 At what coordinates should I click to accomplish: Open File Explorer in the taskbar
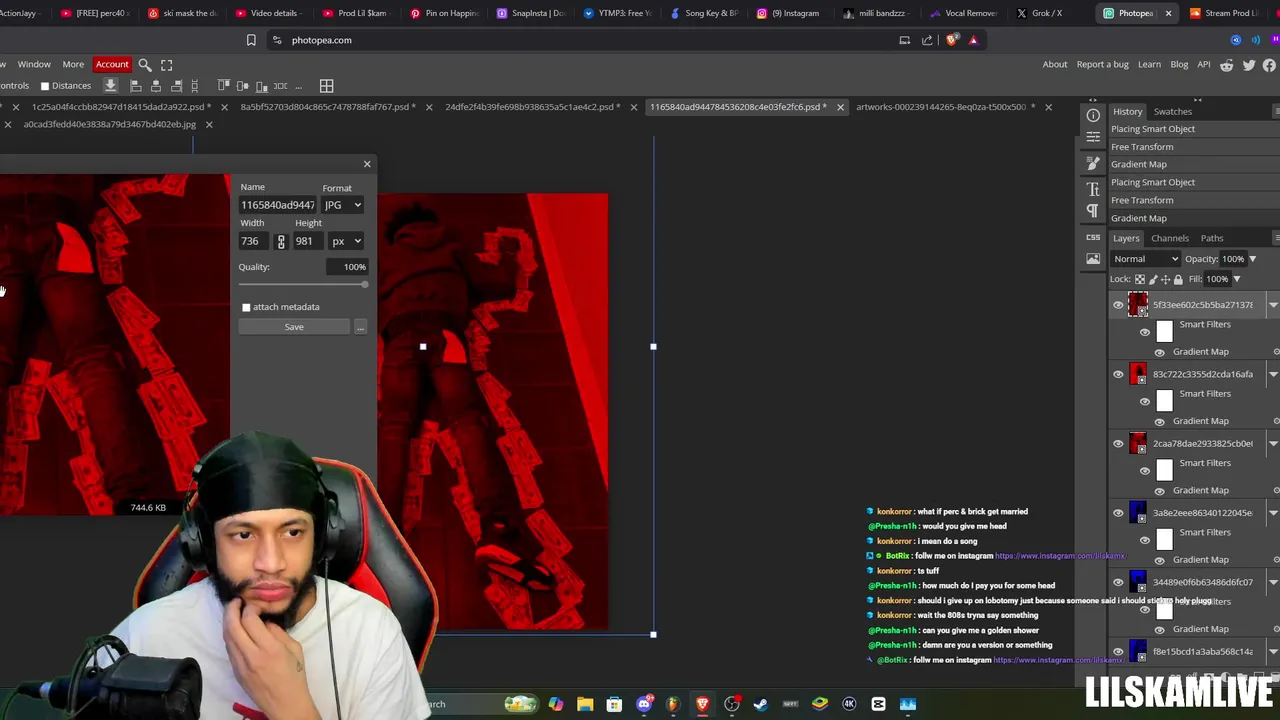coord(585,704)
